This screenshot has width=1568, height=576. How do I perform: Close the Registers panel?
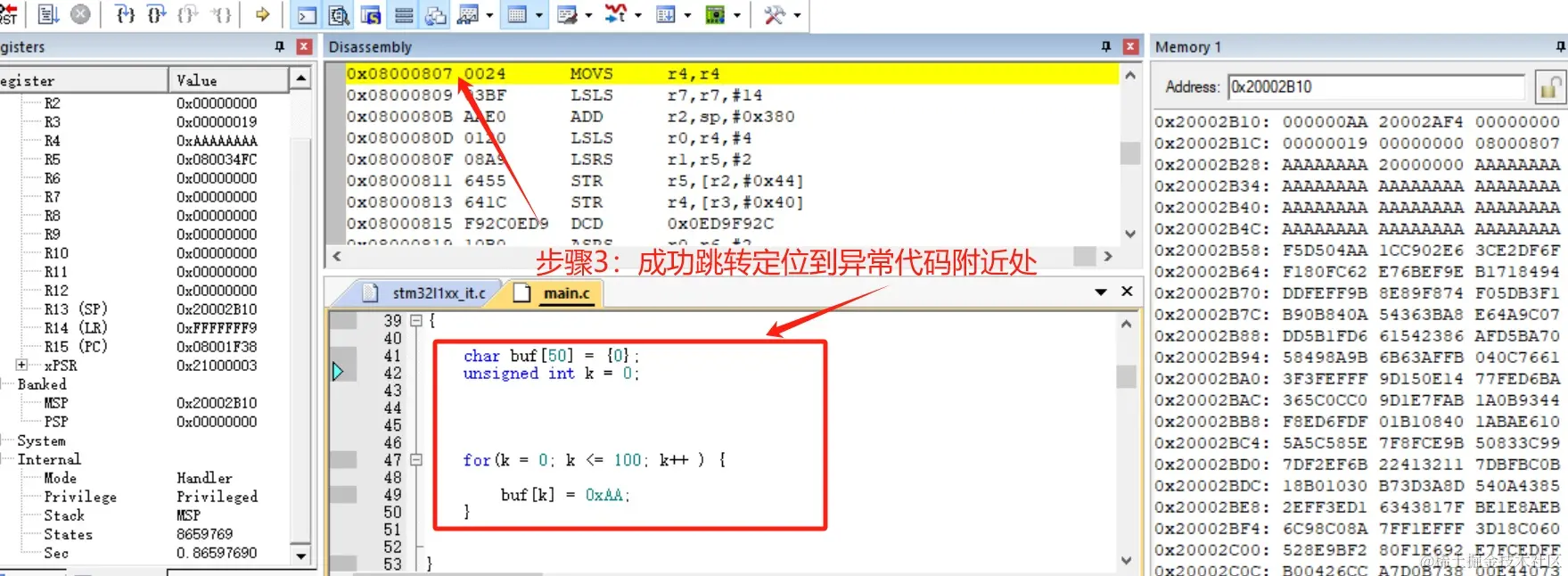[x=304, y=46]
